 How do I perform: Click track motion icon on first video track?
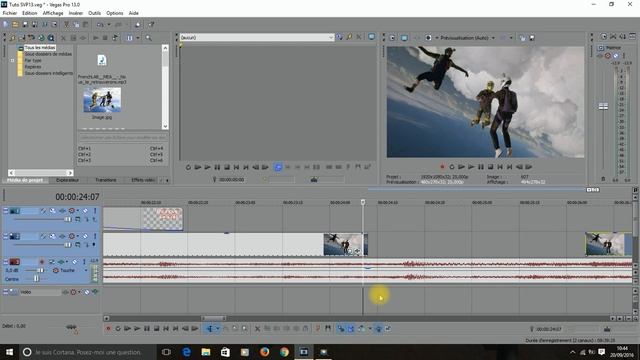(53, 211)
